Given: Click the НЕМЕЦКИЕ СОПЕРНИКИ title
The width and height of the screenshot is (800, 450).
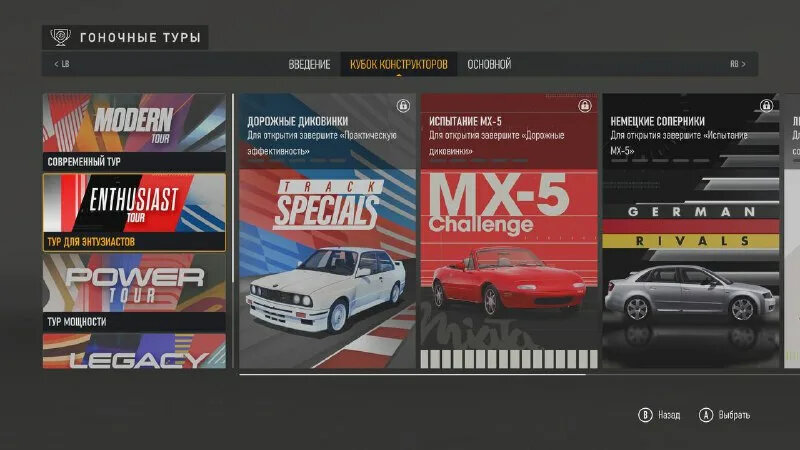Looking at the screenshot, I should (x=657, y=121).
